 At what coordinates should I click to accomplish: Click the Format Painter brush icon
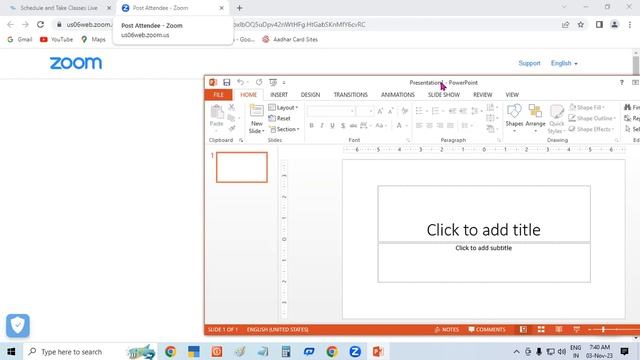coord(231,129)
